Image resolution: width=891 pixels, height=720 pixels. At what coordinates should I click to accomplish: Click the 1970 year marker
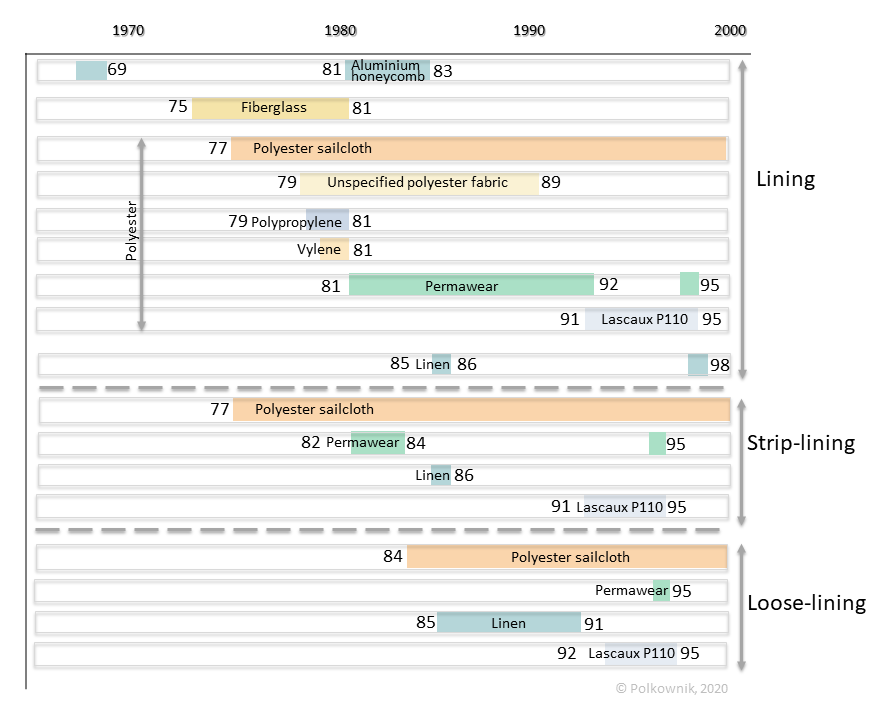[128, 30]
